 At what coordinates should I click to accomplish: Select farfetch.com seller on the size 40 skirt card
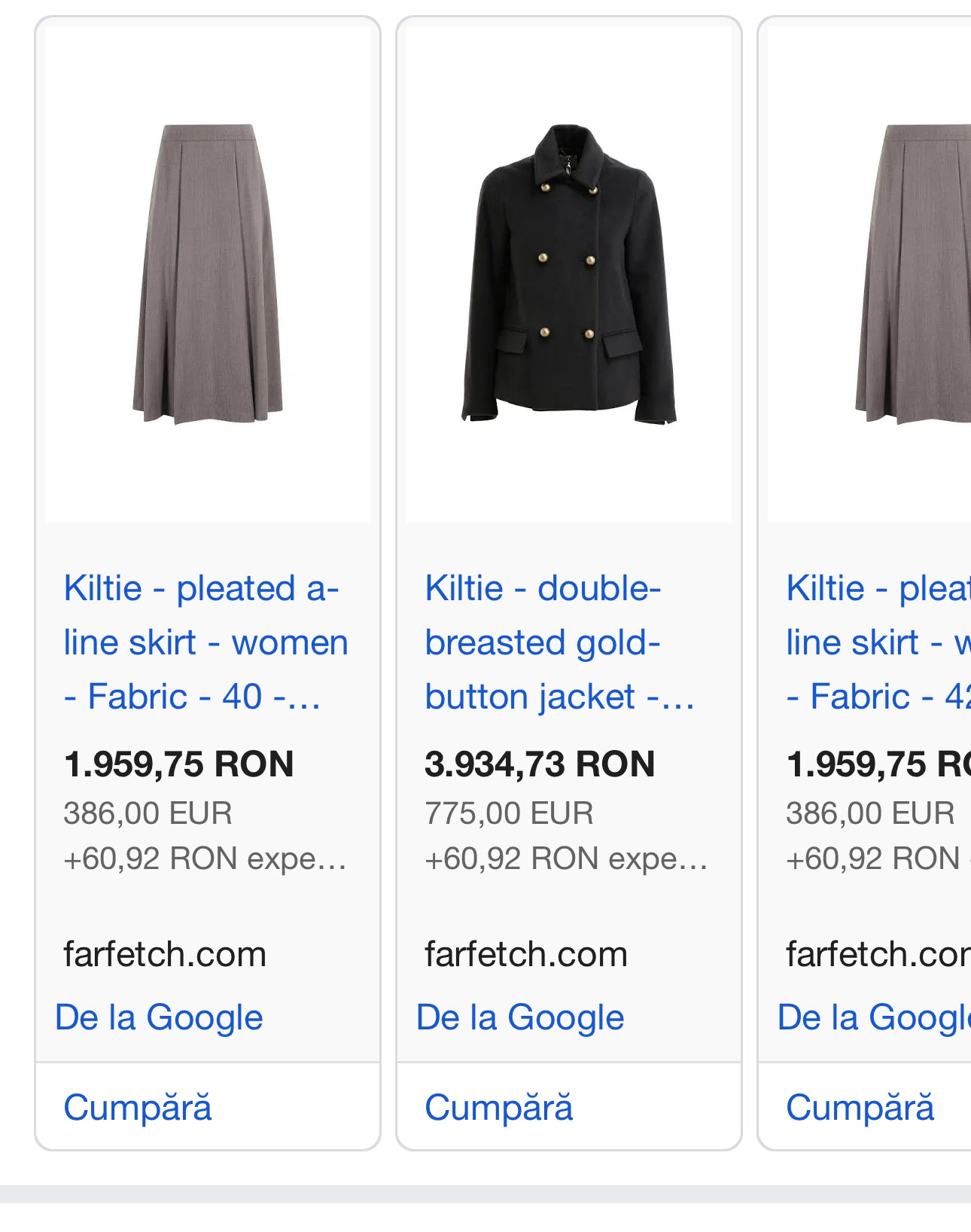pyautogui.click(x=165, y=954)
